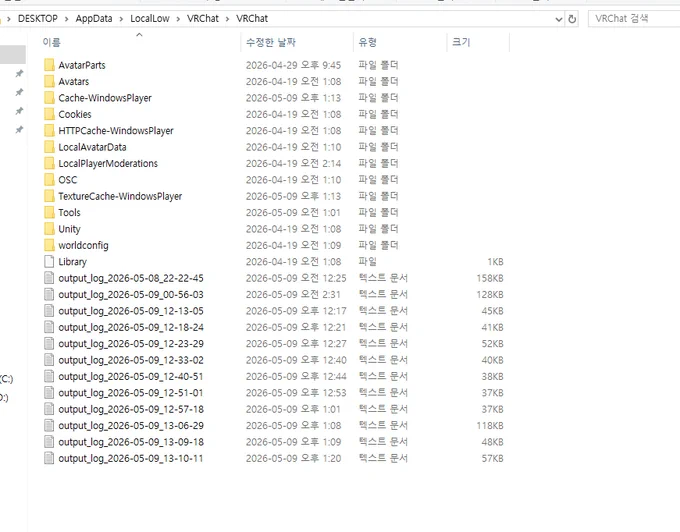Click date 2026-05-09 오후 12:44

(296, 376)
